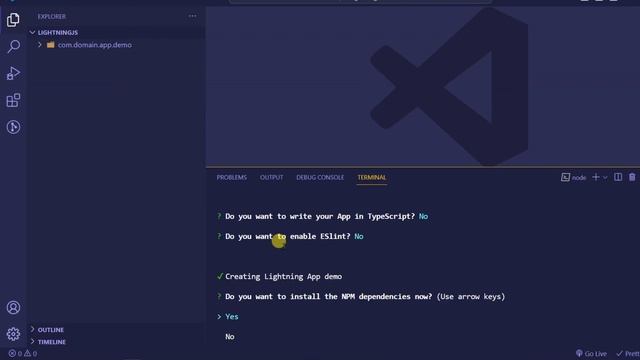The height and width of the screenshot is (360, 640).
Task: Kill terminal with trash icon
Action: tap(632, 177)
